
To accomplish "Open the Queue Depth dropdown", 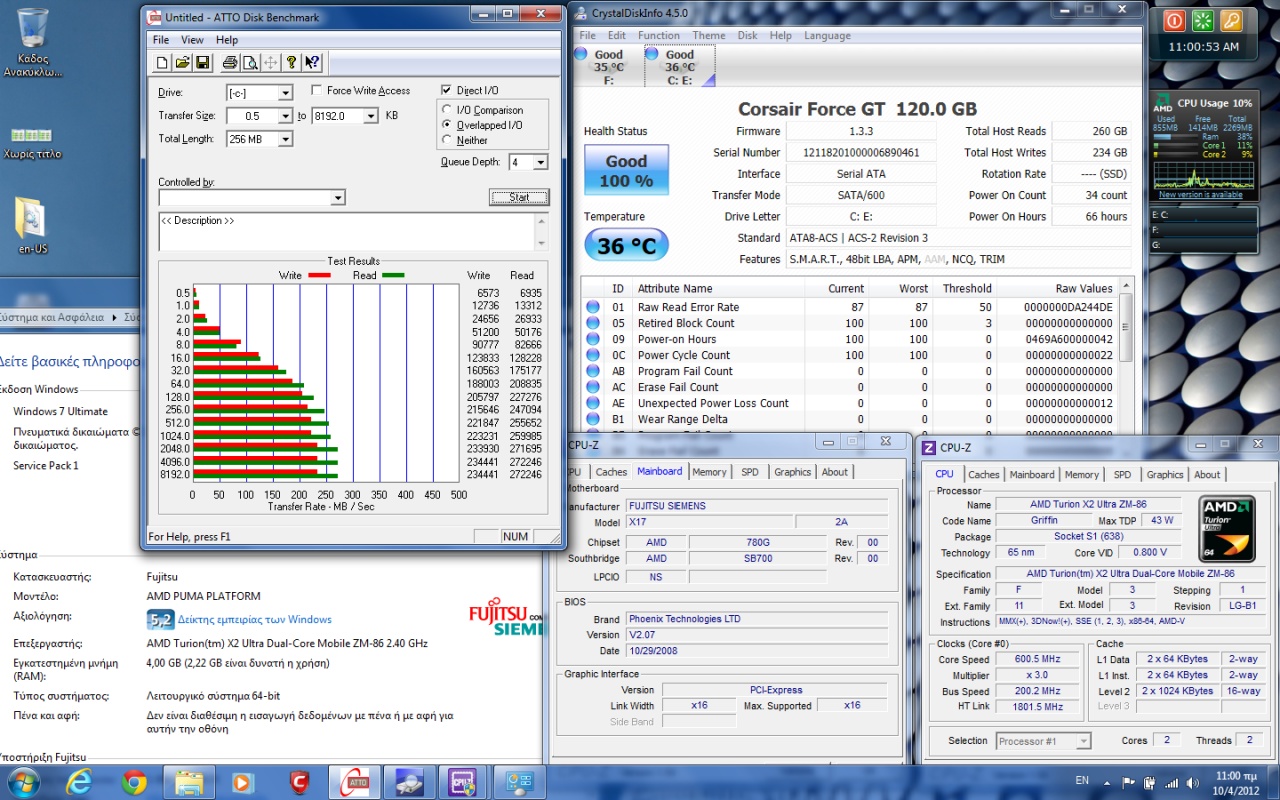I will 541,162.
